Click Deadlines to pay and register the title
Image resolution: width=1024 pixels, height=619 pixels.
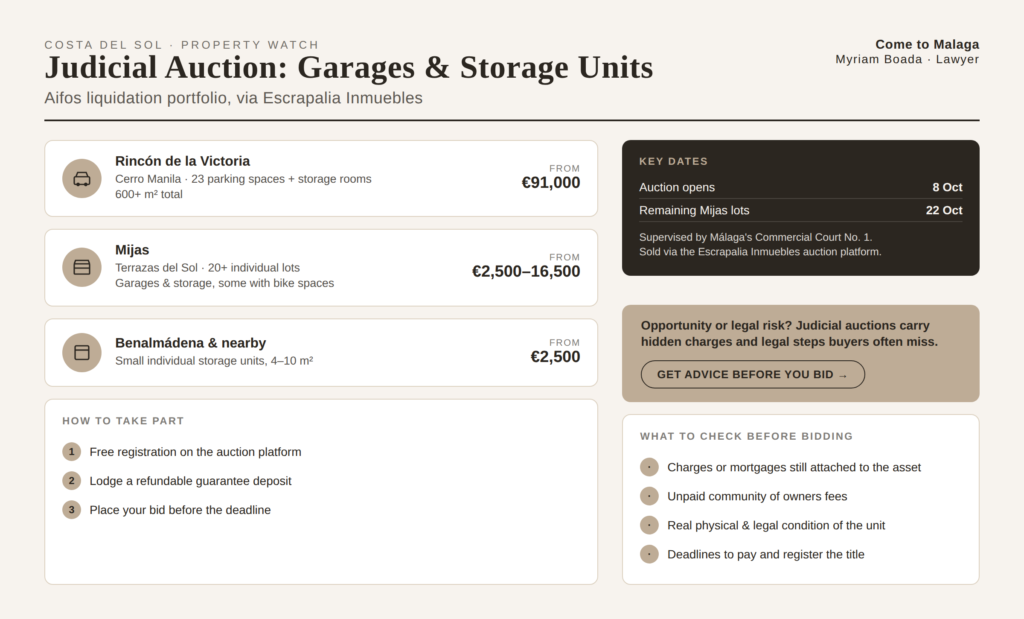765,554
